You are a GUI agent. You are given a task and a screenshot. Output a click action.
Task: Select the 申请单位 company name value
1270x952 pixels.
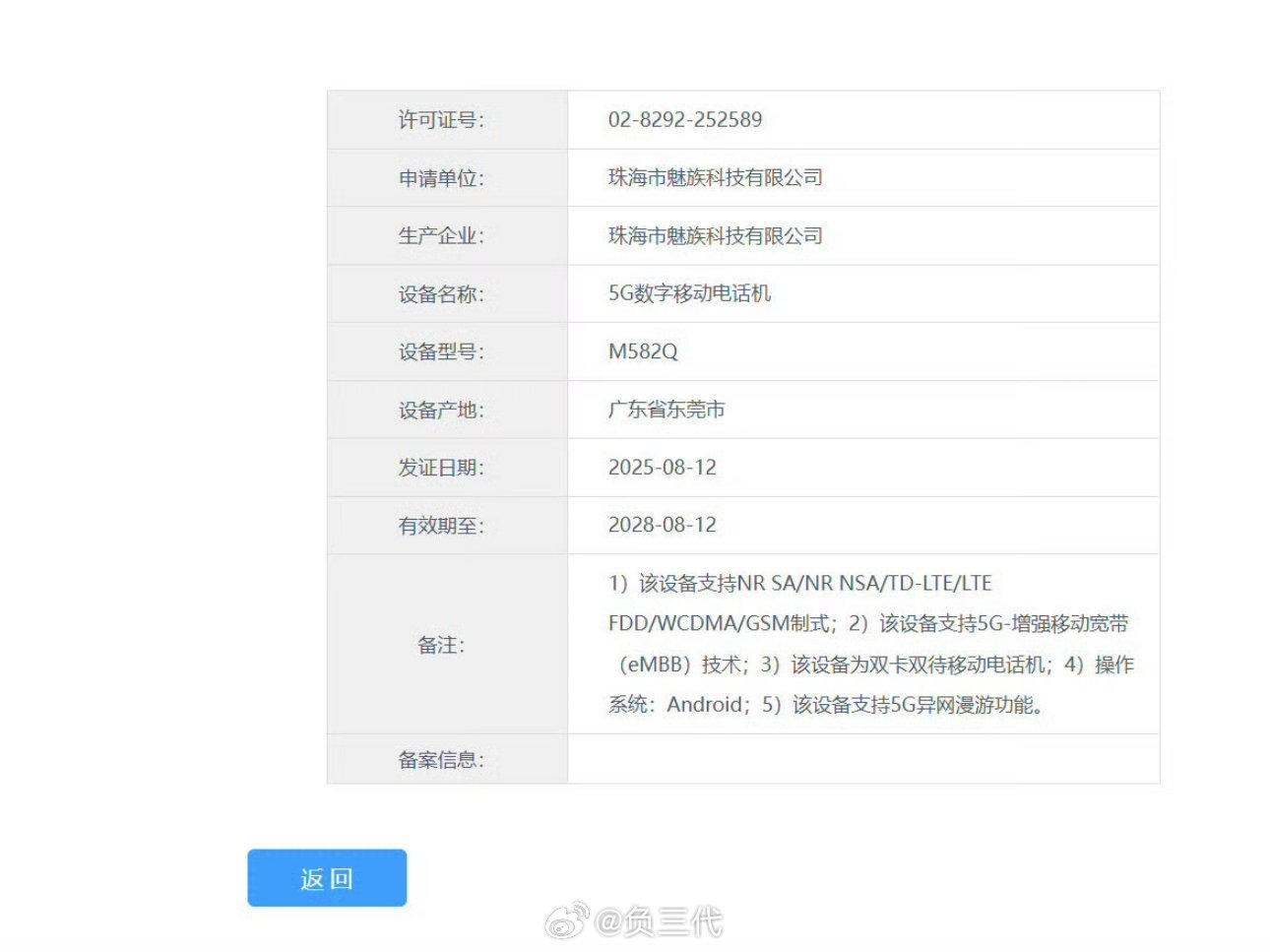[x=716, y=178]
